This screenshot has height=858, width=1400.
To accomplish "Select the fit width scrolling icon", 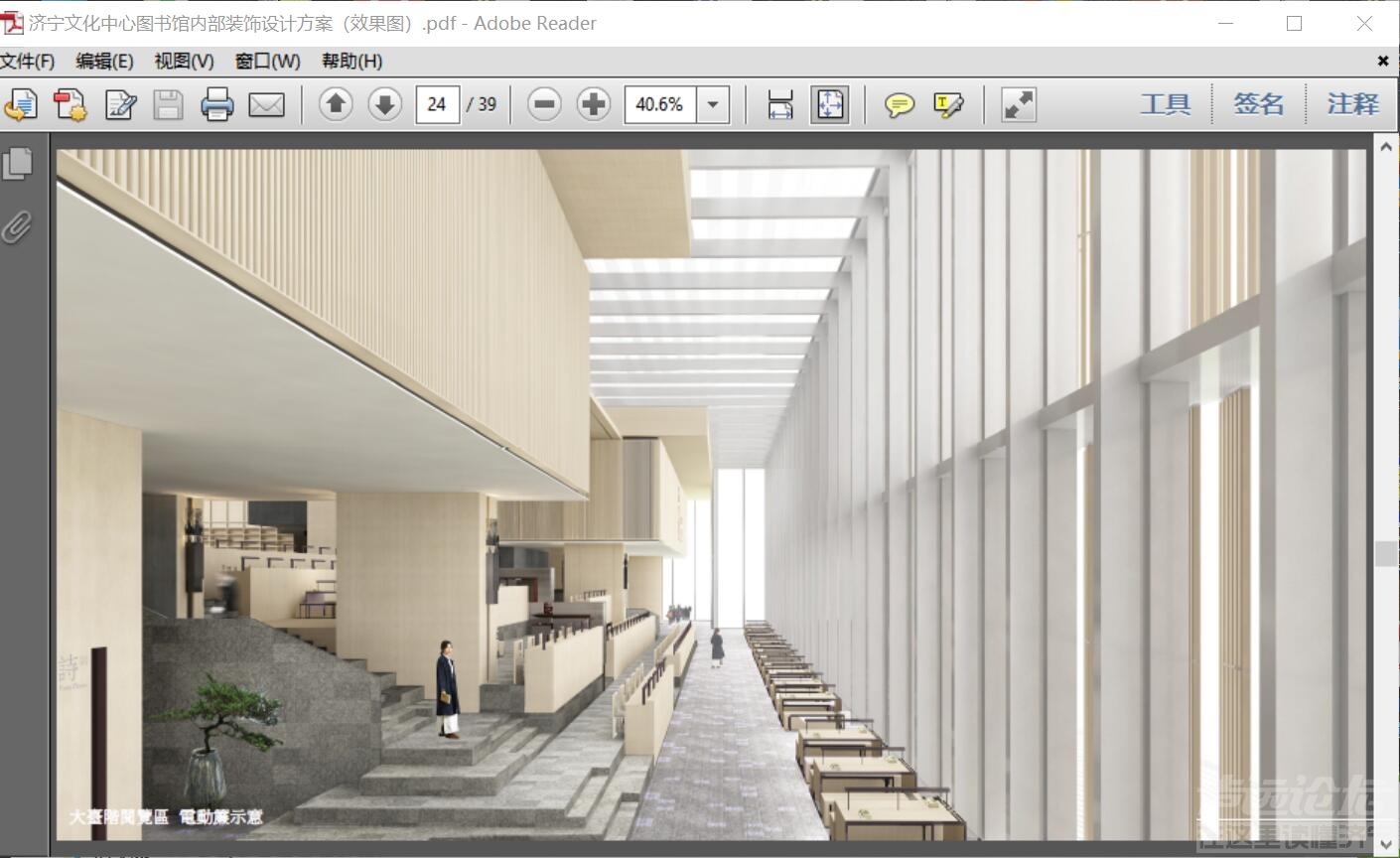I will click(780, 104).
